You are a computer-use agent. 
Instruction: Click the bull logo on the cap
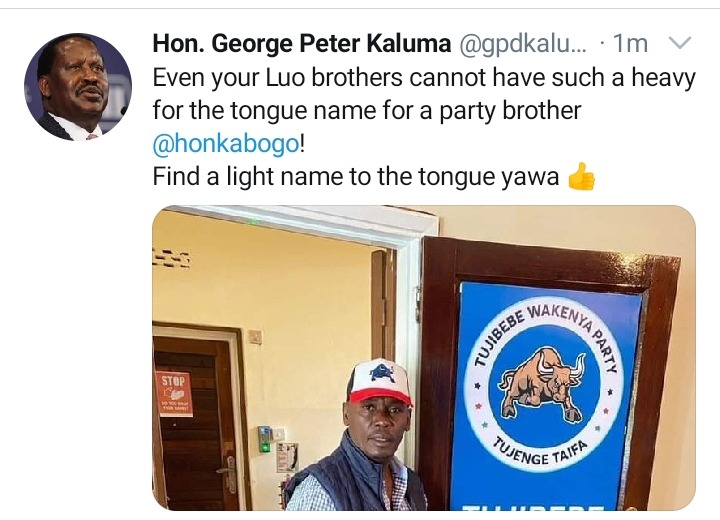coord(382,373)
